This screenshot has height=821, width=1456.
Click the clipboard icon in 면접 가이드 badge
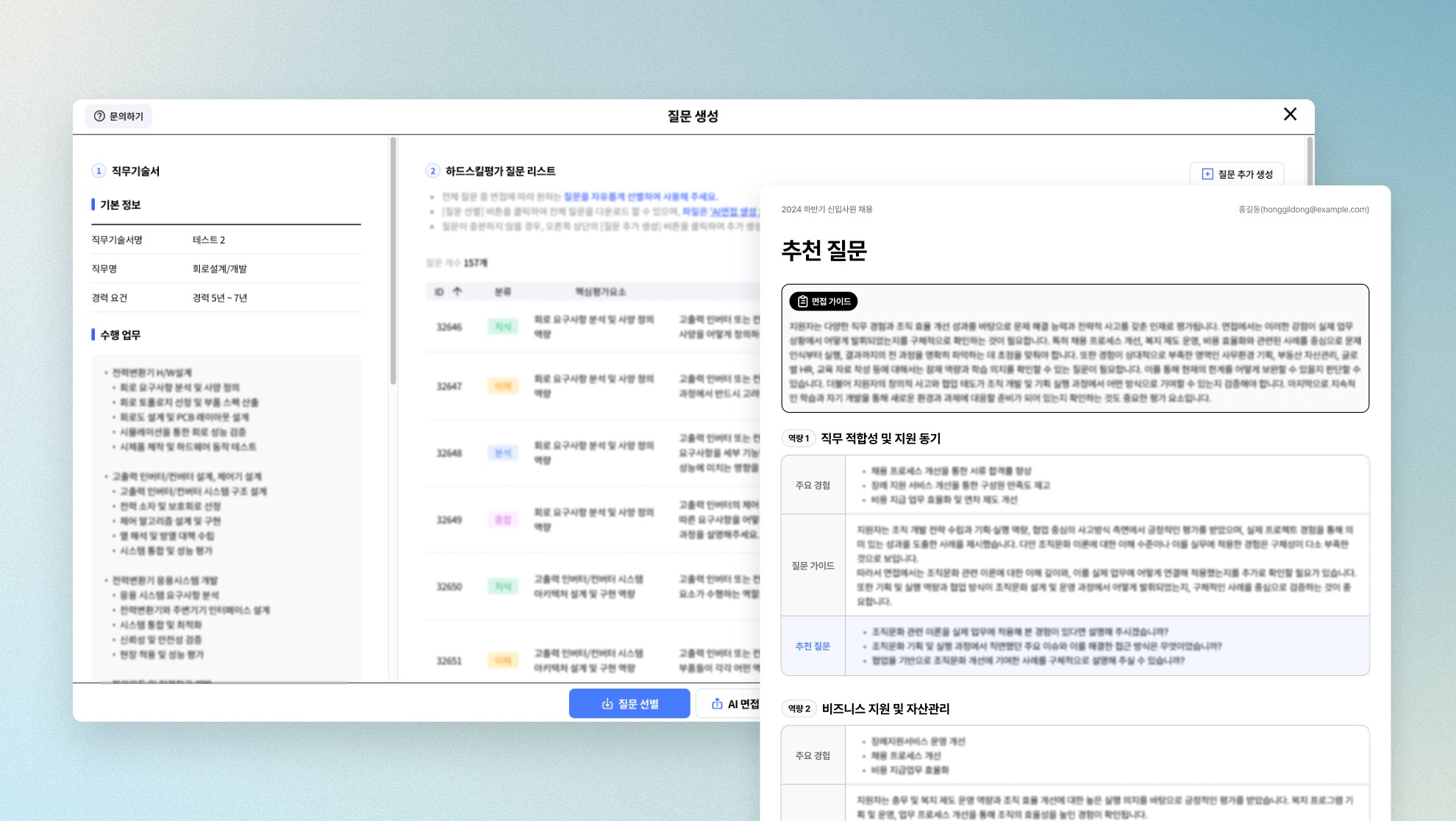(802, 302)
